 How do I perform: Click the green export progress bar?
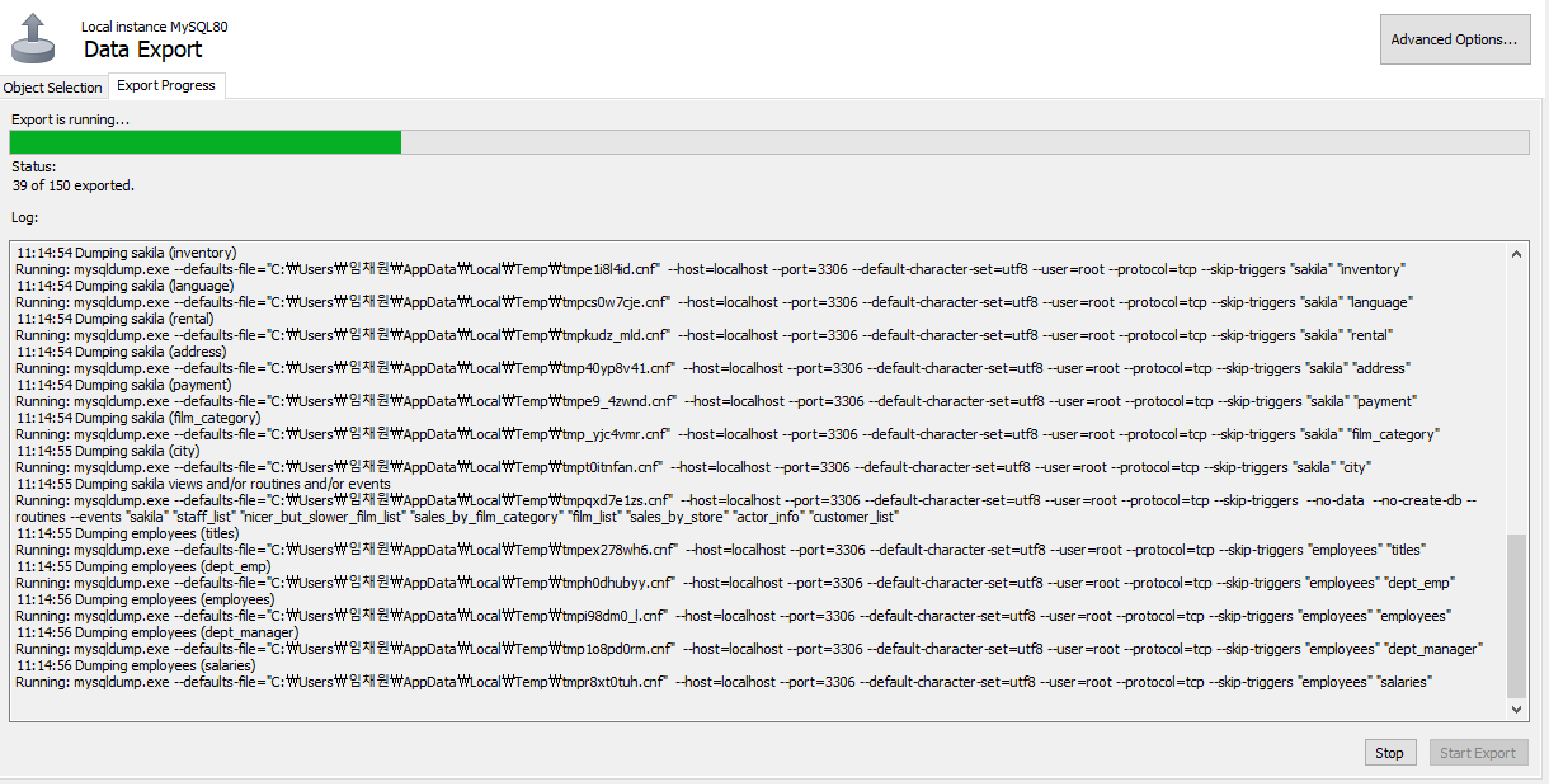tap(205, 142)
